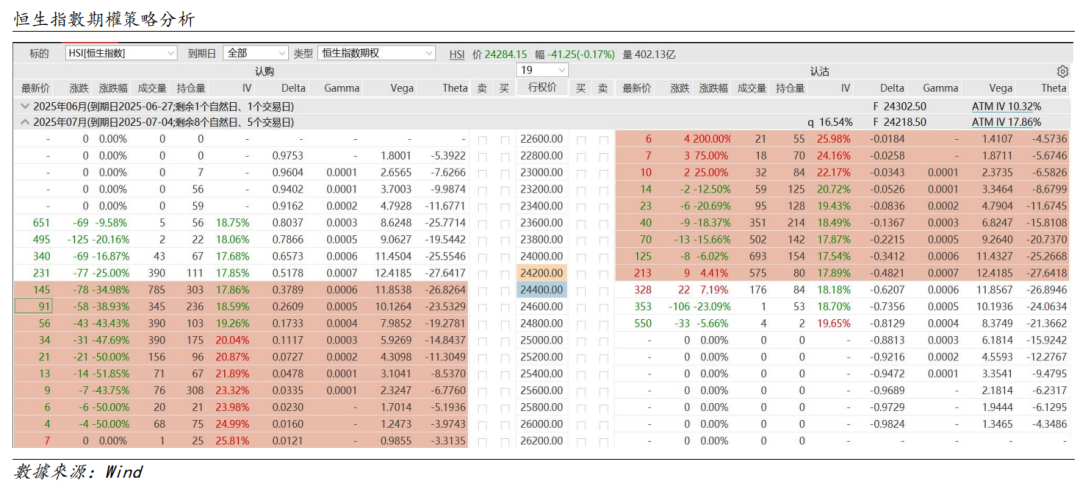Viewport: 1080px width, 492px height.
Task: Click put change percent 200.00%
Action: pos(712,139)
